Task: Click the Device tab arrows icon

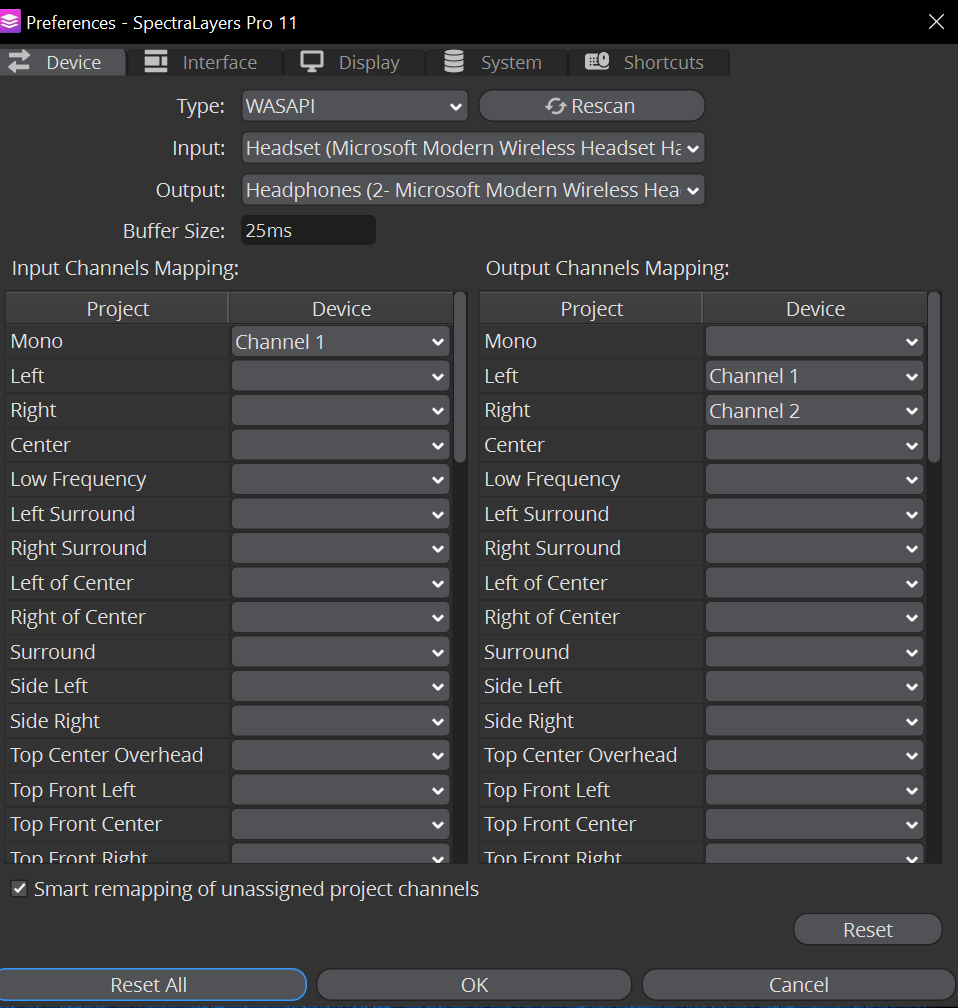Action: 19,62
